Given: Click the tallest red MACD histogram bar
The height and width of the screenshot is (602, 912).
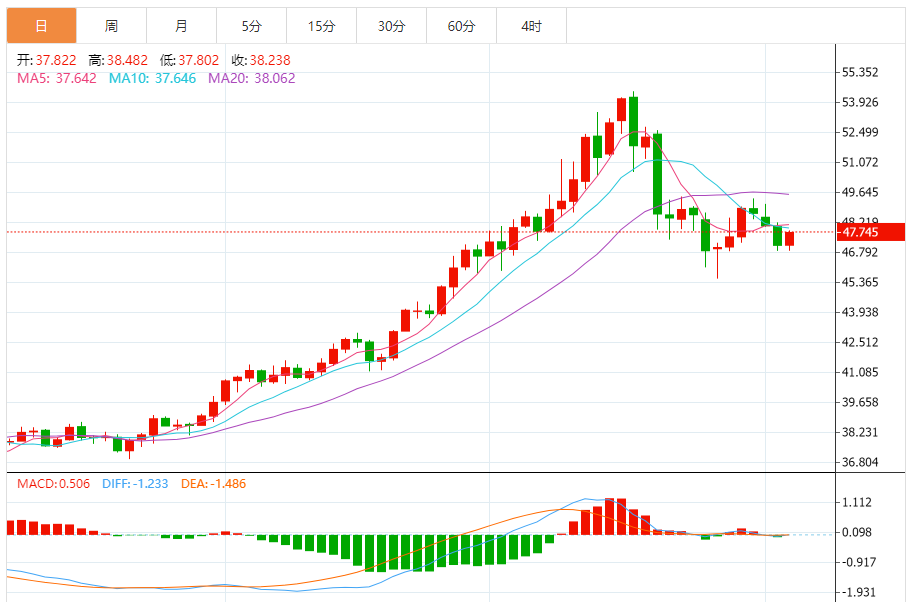Looking at the screenshot, I should pos(609,516).
